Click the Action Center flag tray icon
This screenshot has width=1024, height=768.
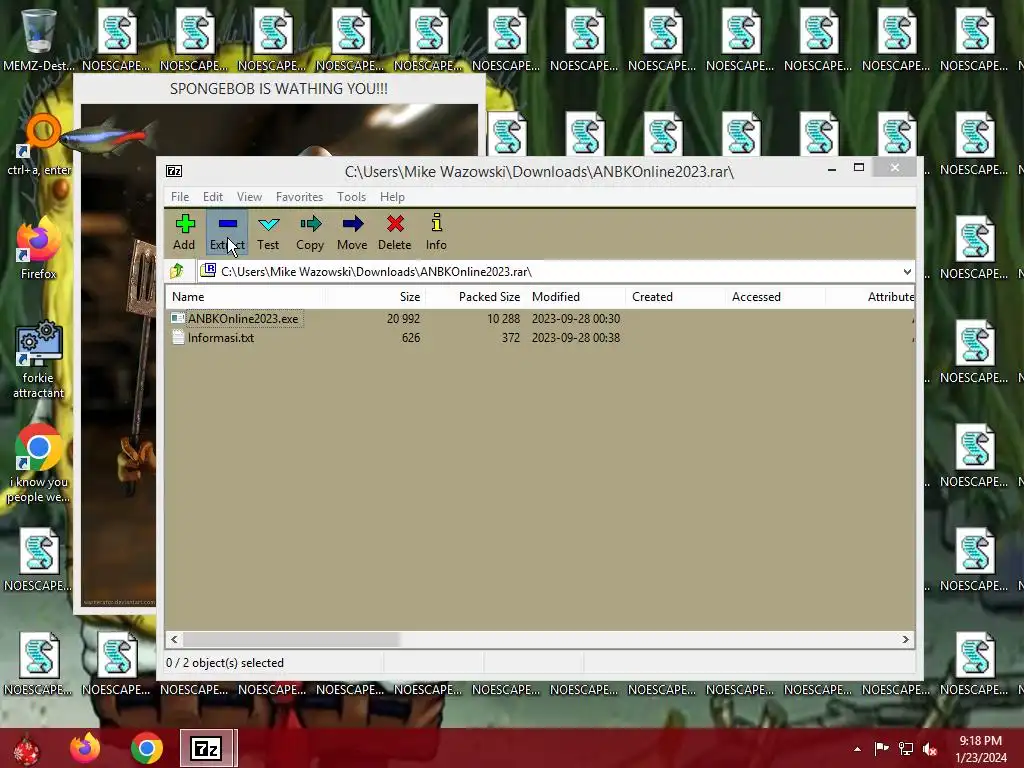click(881, 748)
